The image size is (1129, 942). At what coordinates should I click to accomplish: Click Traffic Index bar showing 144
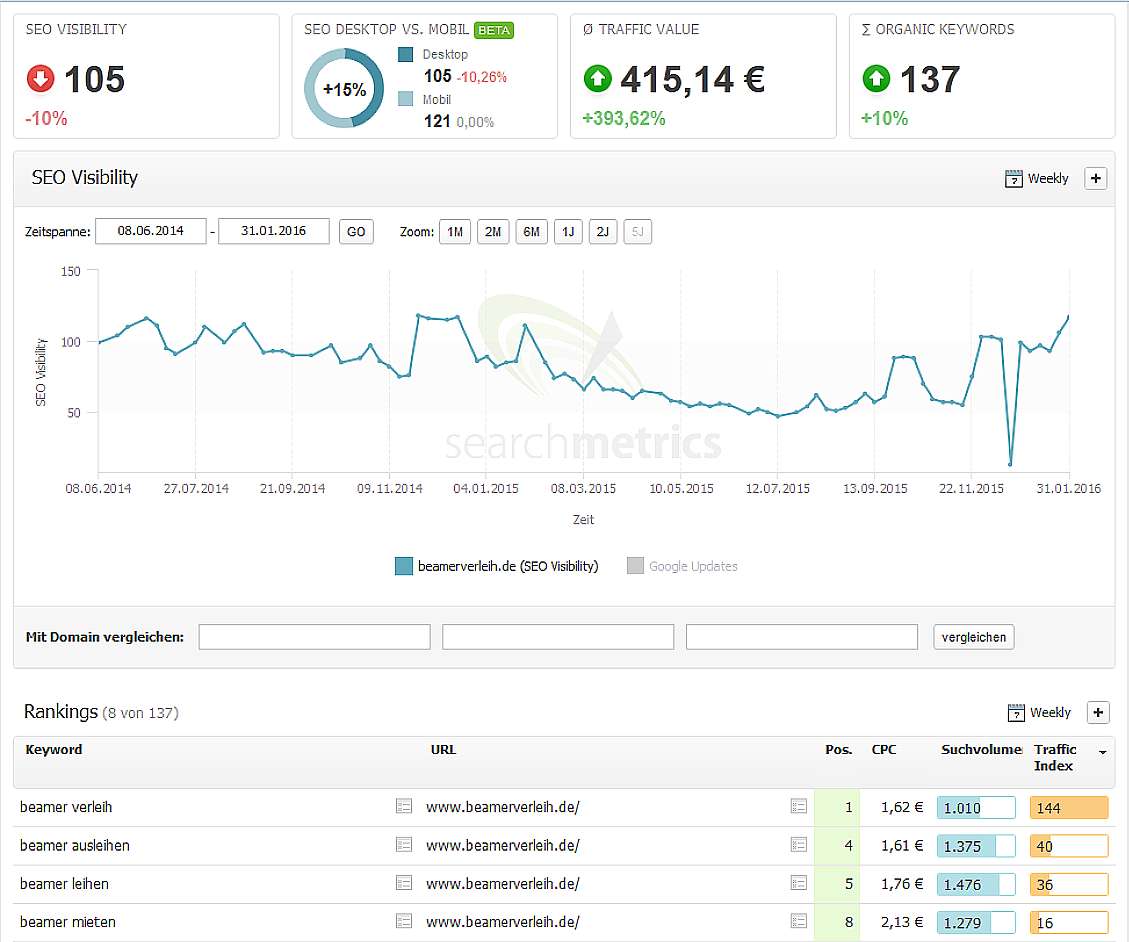1069,807
